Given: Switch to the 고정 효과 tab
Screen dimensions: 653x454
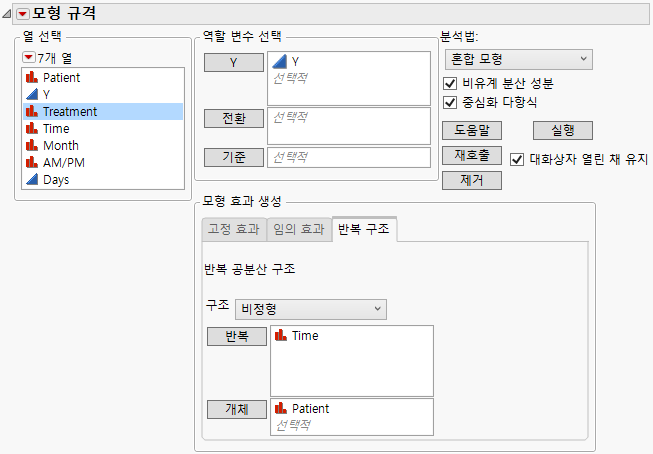Looking at the screenshot, I should (232, 230).
